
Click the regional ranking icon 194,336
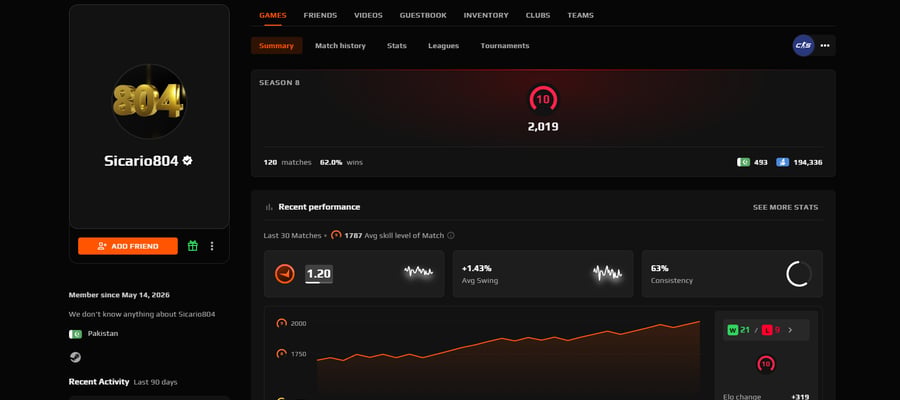pyautogui.click(x=782, y=162)
